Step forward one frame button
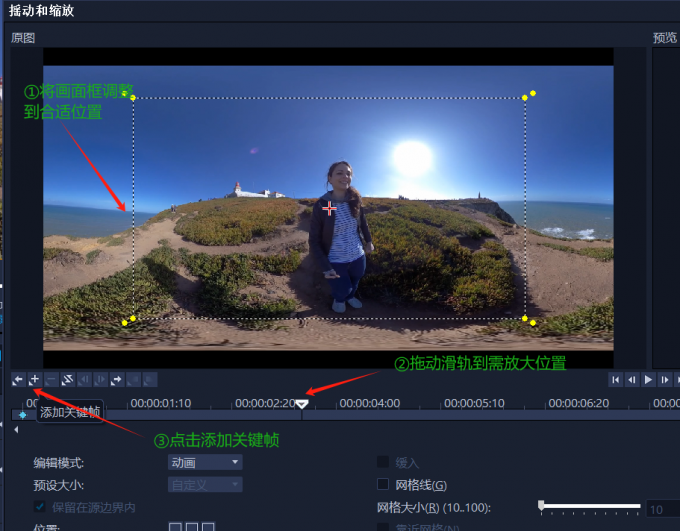This screenshot has height=531, width=680. click(664, 380)
